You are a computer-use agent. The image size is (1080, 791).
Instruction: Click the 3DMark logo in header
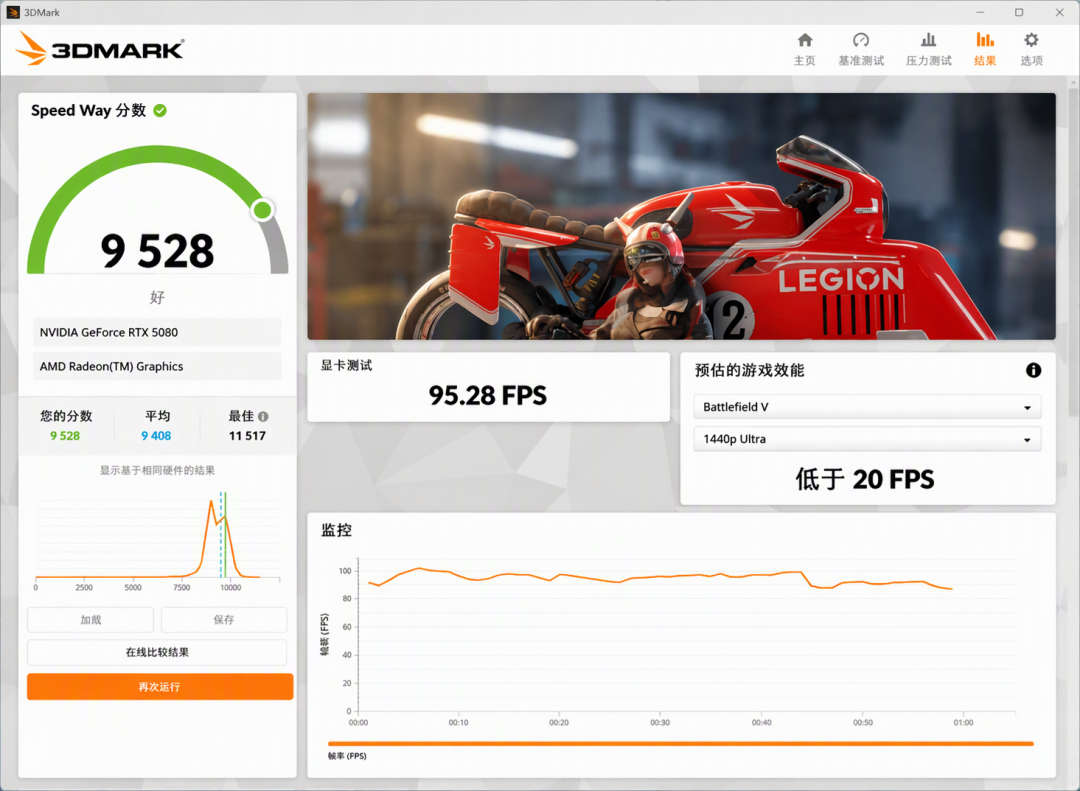pyautogui.click(x=100, y=49)
